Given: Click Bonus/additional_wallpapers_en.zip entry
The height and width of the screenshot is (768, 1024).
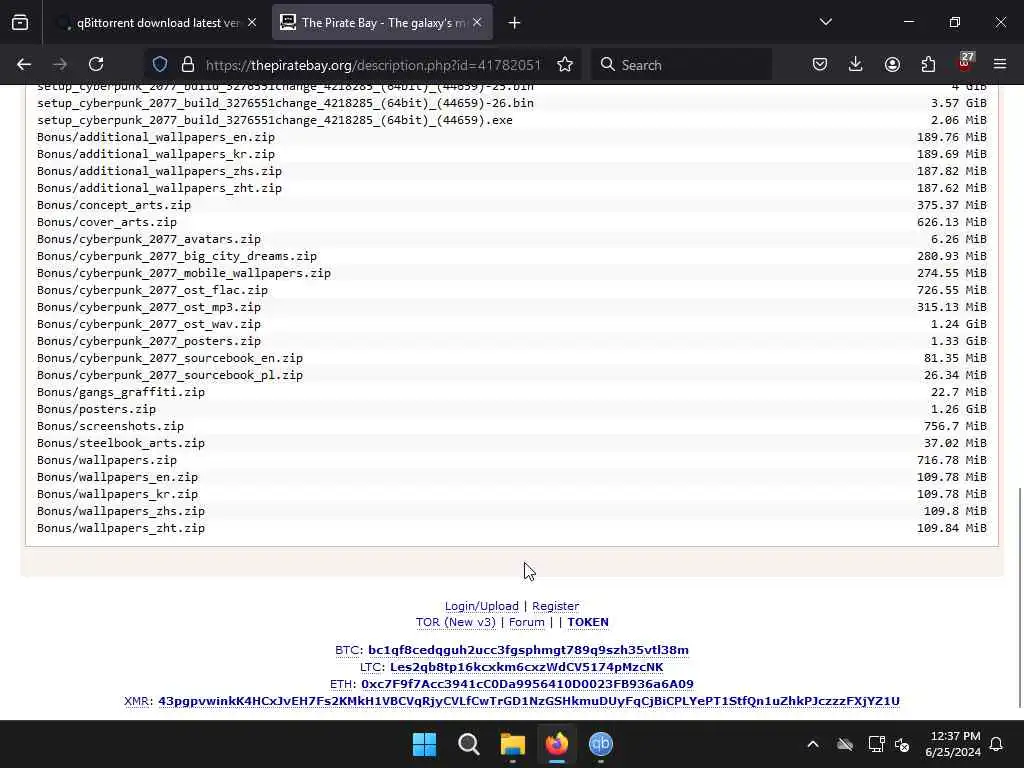Looking at the screenshot, I should 156,137.
